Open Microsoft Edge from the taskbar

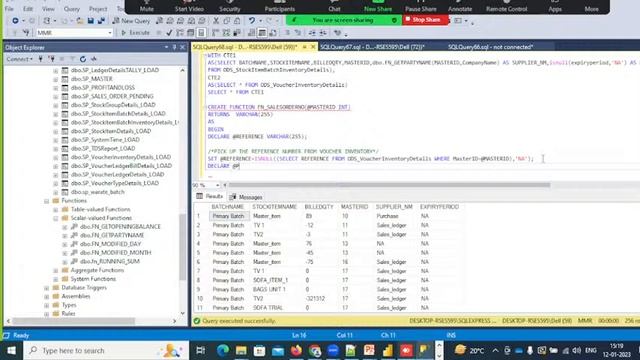pos(223,351)
